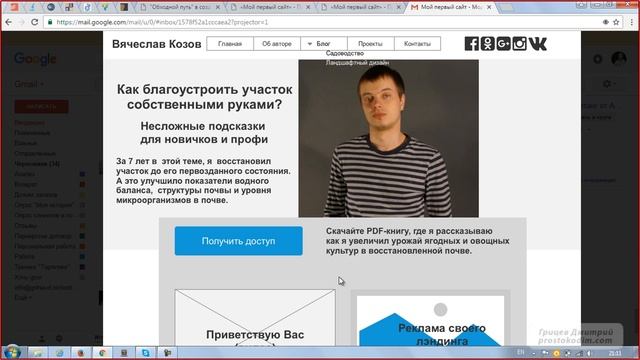Click the green padlock site info icon
This screenshot has width=640, height=360.
point(50,22)
